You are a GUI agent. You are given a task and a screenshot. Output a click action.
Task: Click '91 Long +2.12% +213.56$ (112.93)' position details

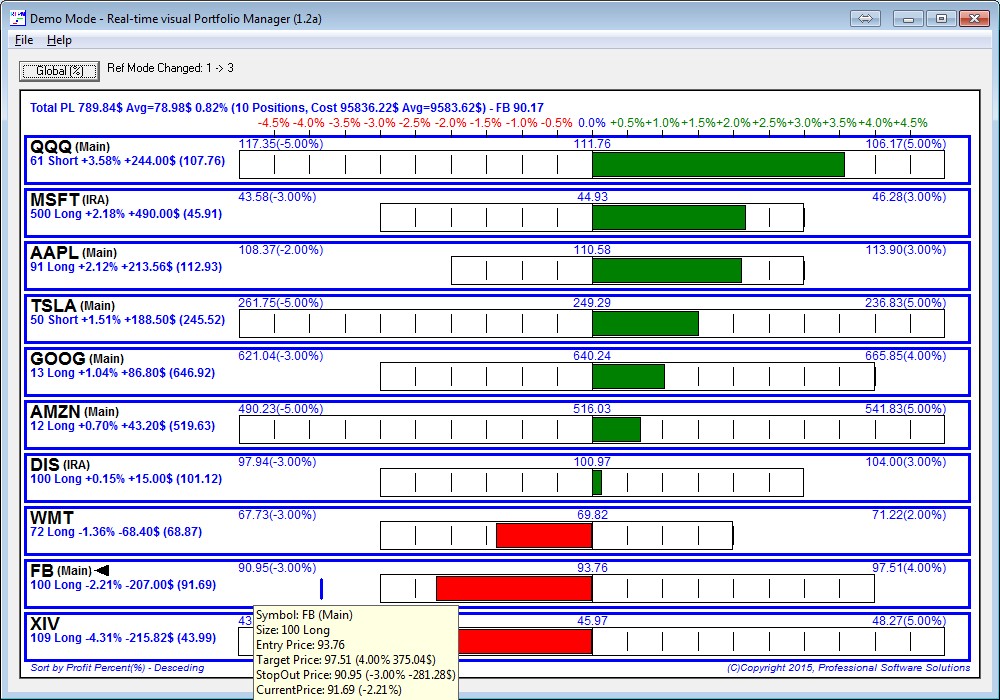click(x=126, y=266)
